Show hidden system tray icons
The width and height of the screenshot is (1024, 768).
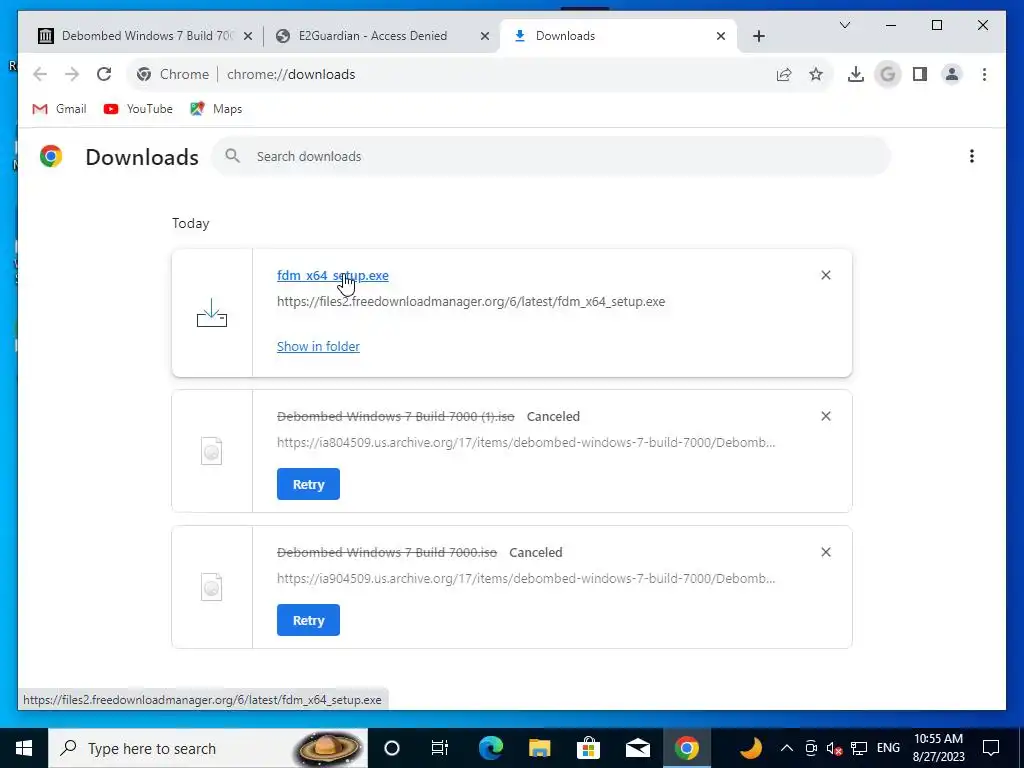click(x=787, y=748)
